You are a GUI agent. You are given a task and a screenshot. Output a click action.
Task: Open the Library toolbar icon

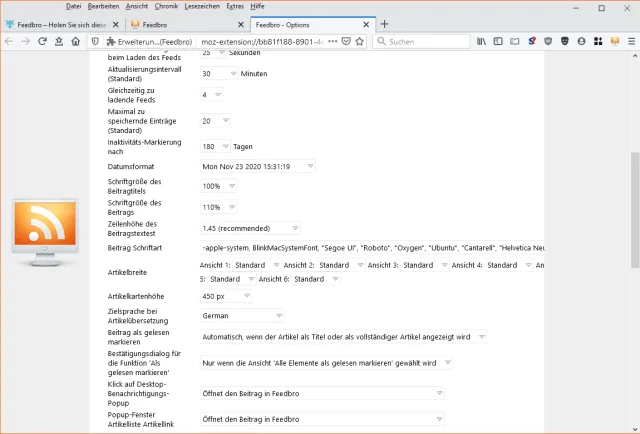[x=481, y=41]
